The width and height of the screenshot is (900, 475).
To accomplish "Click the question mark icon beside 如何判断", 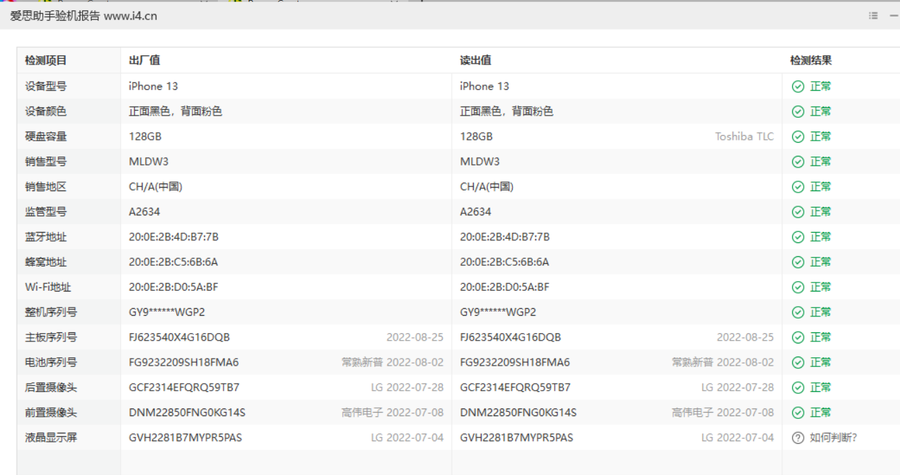I will tap(798, 437).
